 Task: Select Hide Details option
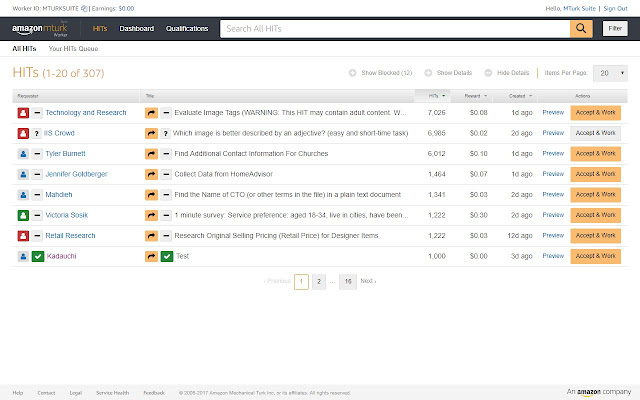tap(507, 73)
